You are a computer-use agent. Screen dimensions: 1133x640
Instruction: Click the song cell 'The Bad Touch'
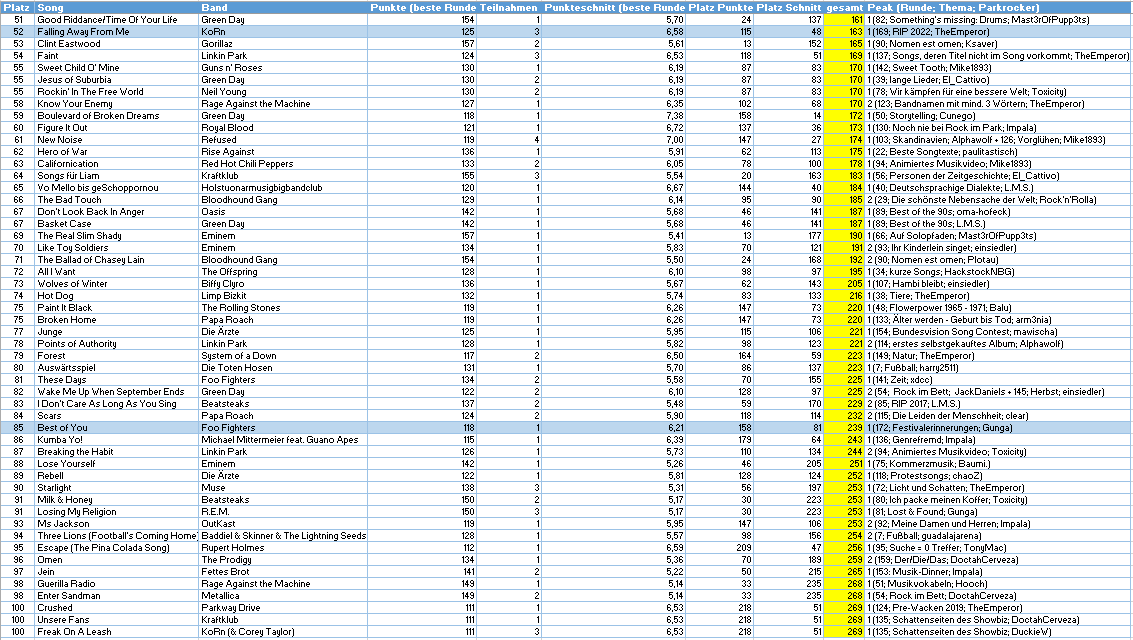tap(116, 200)
